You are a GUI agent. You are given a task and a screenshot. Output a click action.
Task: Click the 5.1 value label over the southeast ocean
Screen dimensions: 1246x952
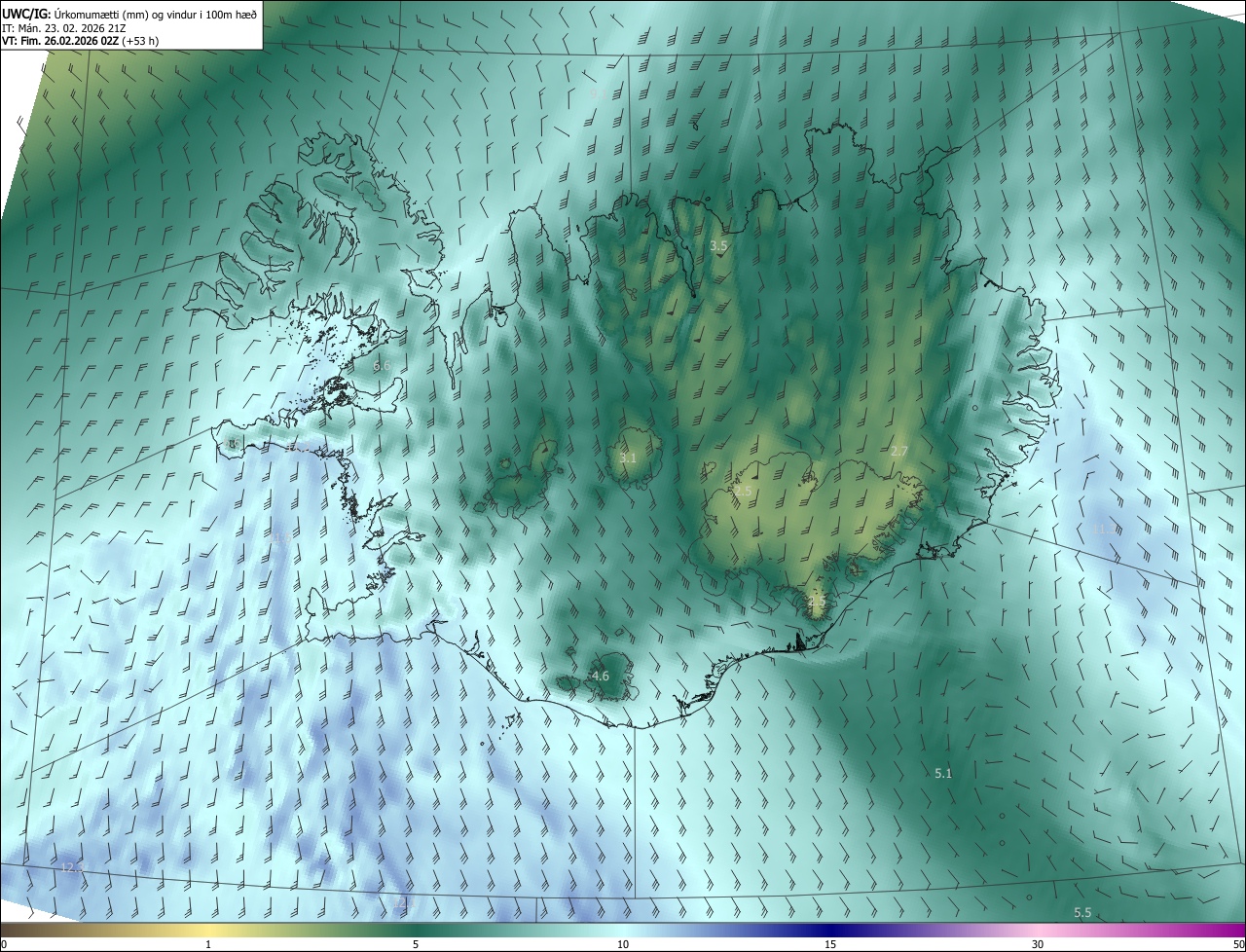943,773
